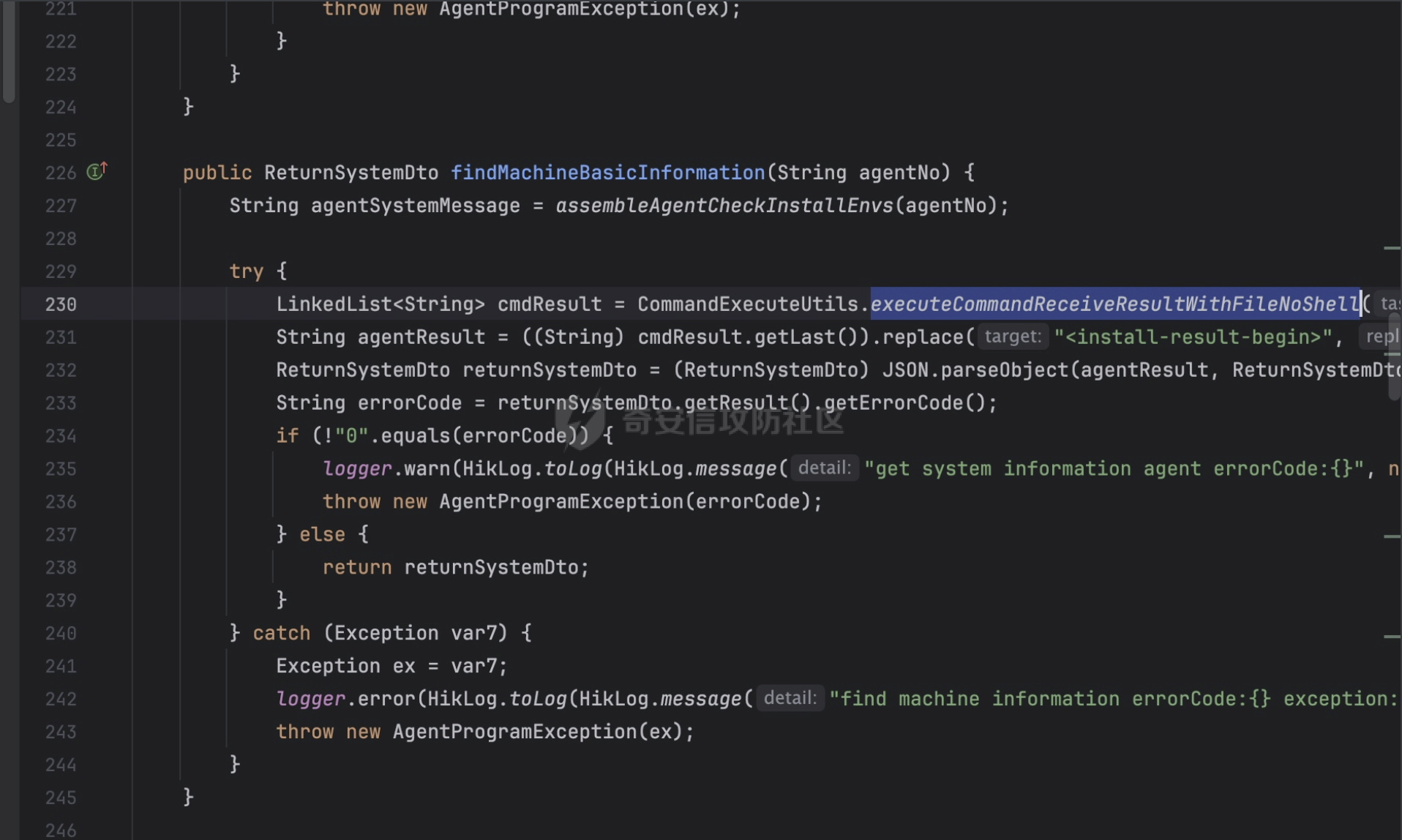Click line number 230 in the gutter
Image resolution: width=1402 pixels, height=840 pixels.
61,304
